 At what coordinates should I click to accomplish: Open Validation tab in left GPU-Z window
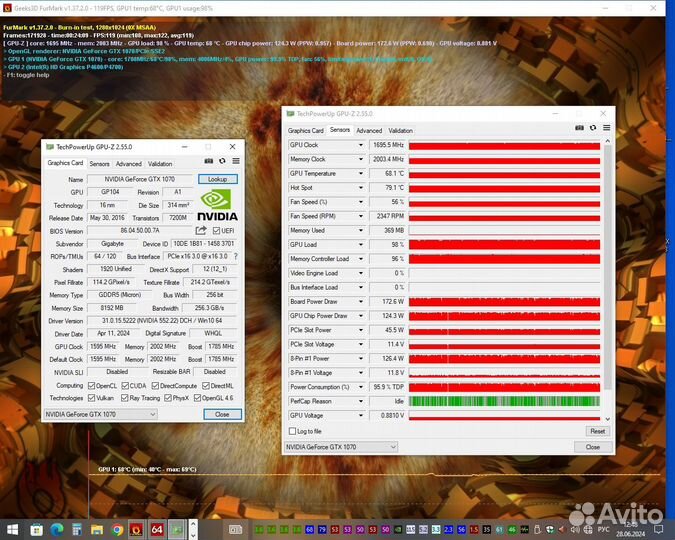[160, 164]
